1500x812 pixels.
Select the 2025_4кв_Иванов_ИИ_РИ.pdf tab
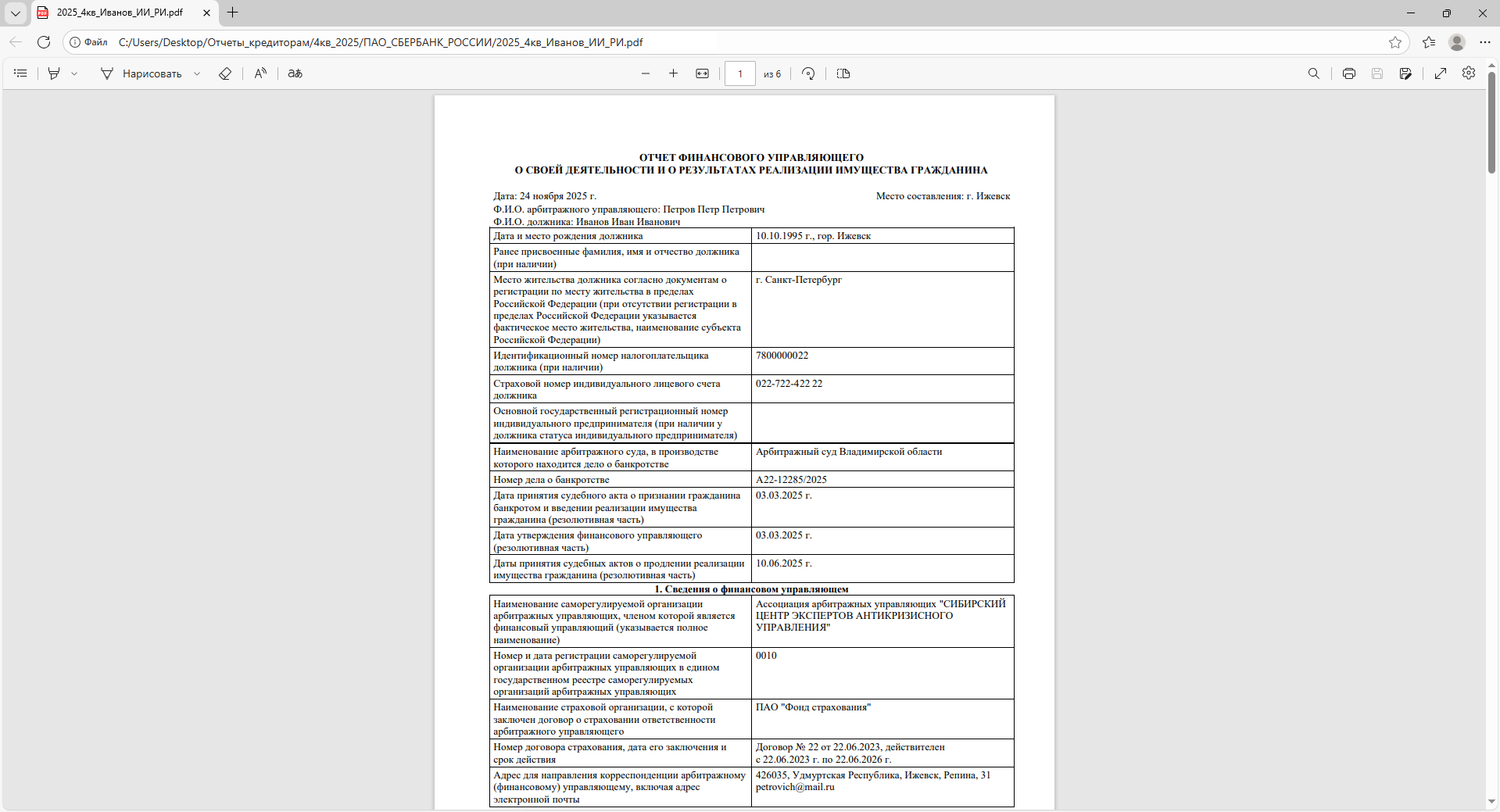(120, 13)
